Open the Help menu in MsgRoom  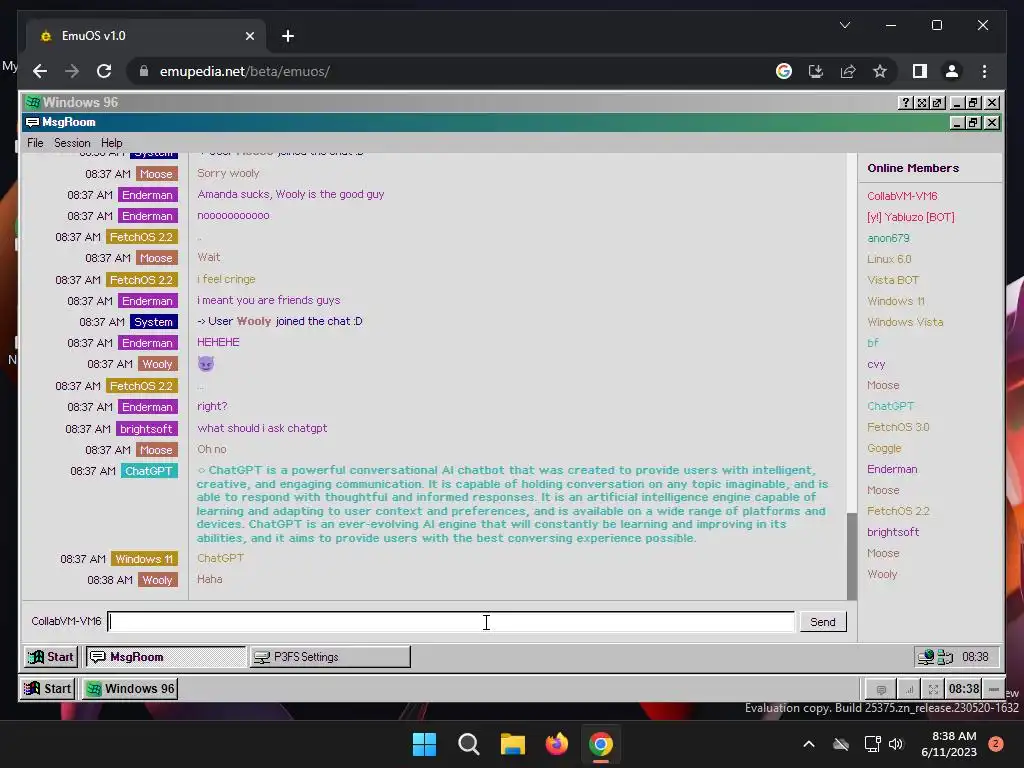112,143
